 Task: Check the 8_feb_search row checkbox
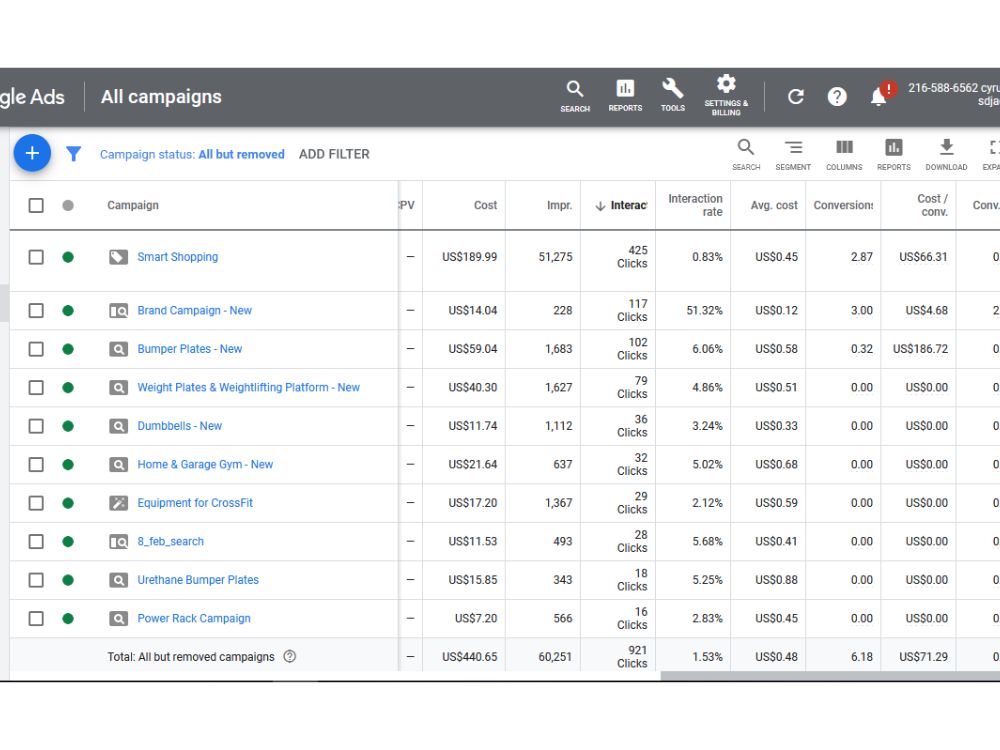36,541
